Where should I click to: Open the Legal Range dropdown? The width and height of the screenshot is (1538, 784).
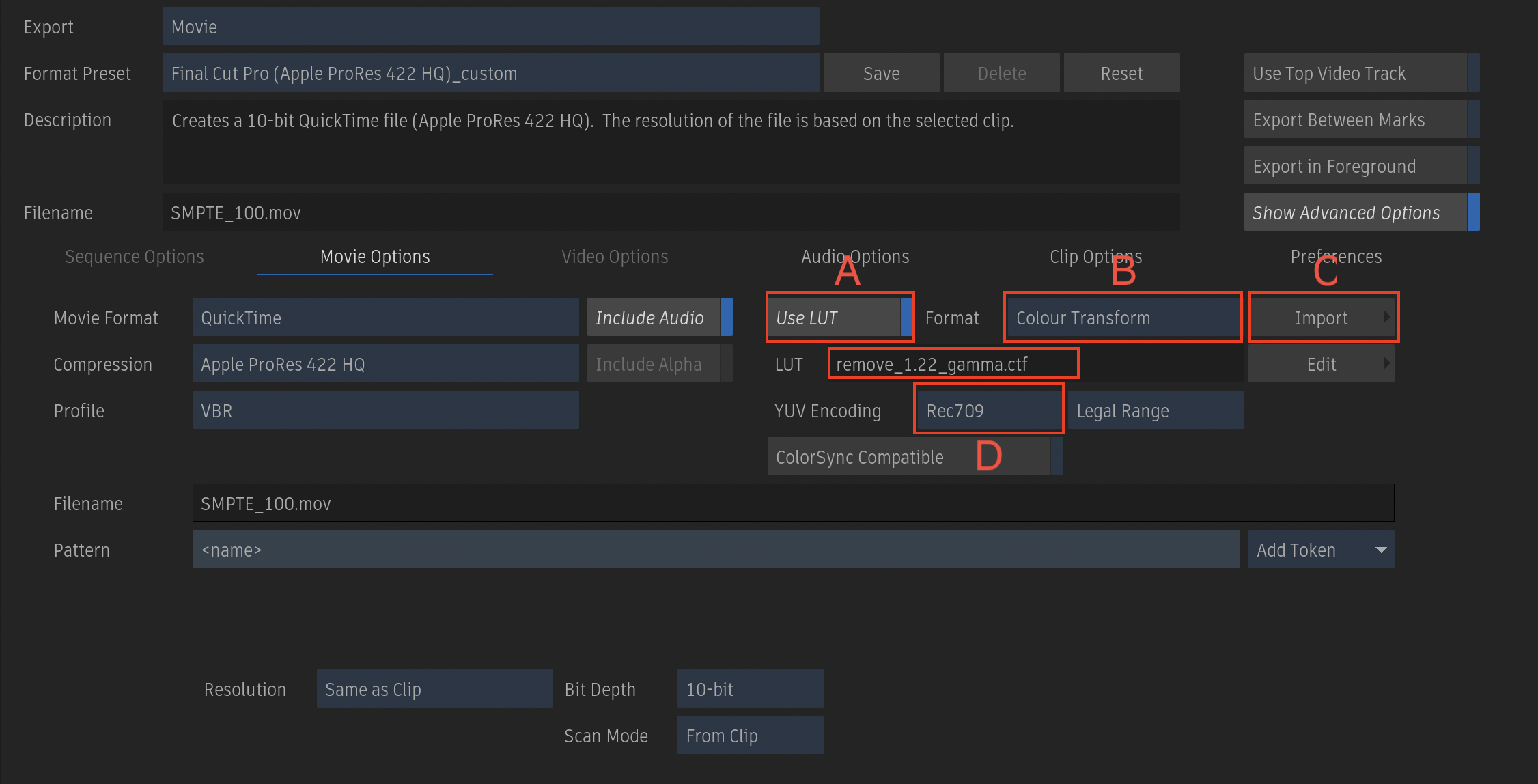[1156, 410]
